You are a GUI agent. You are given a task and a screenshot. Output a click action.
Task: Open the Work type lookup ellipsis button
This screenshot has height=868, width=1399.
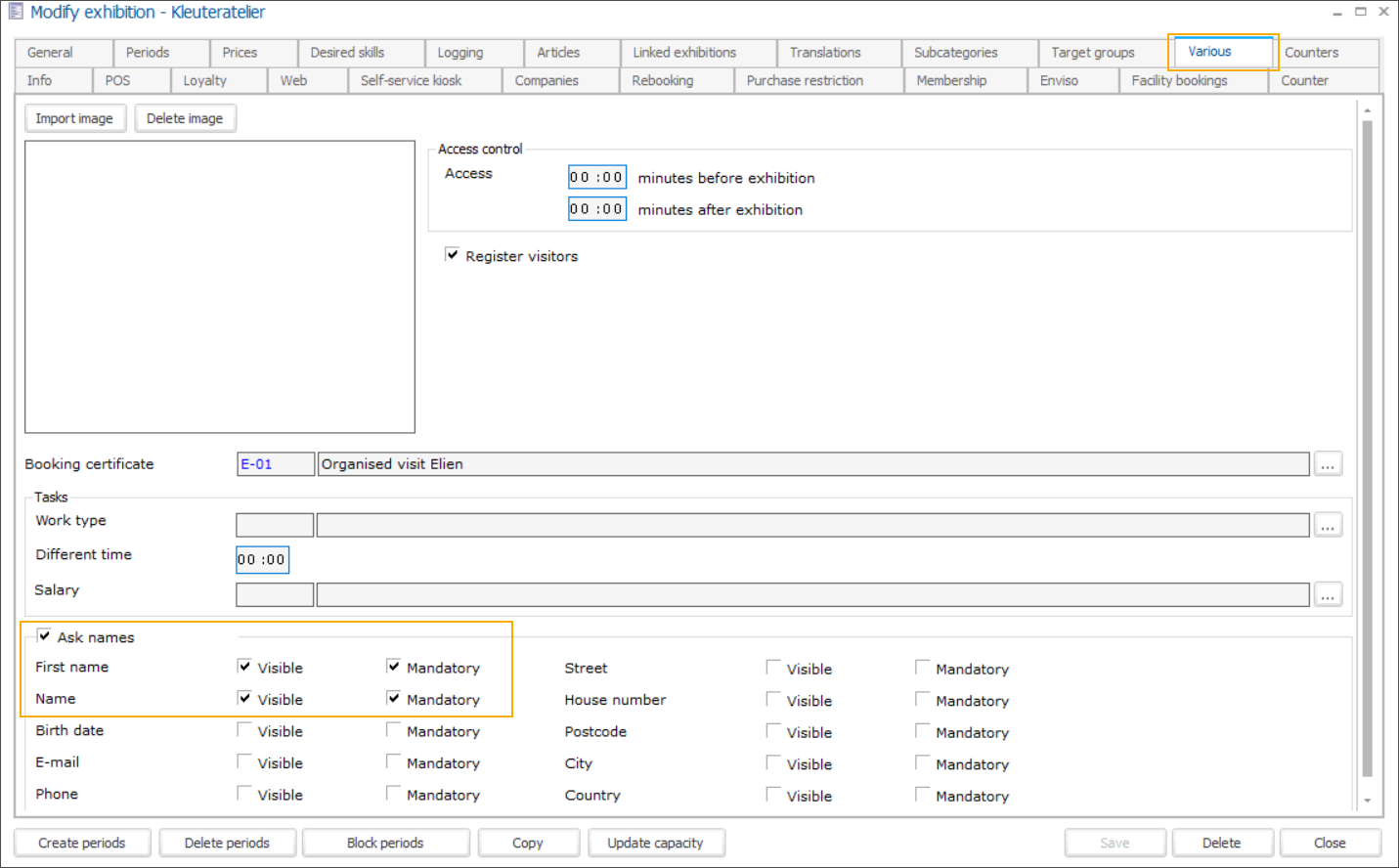click(1327, 526)
